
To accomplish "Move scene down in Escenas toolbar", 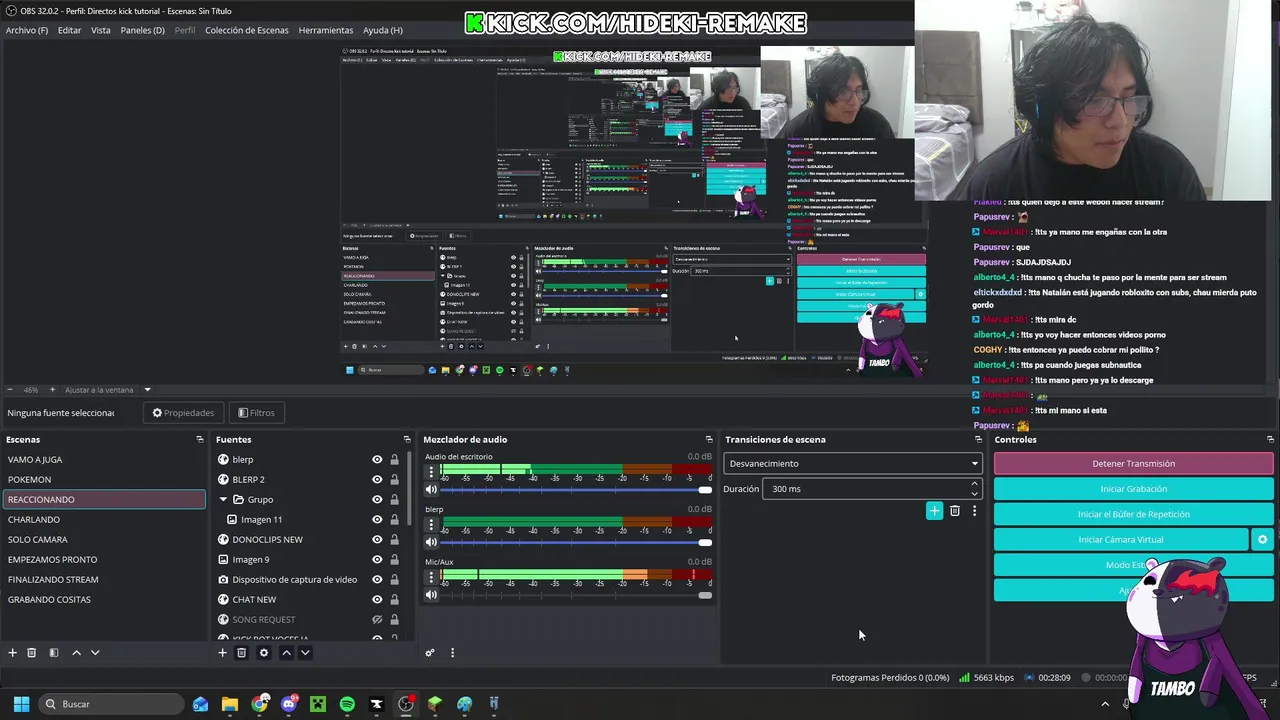I will click(95, 653).
